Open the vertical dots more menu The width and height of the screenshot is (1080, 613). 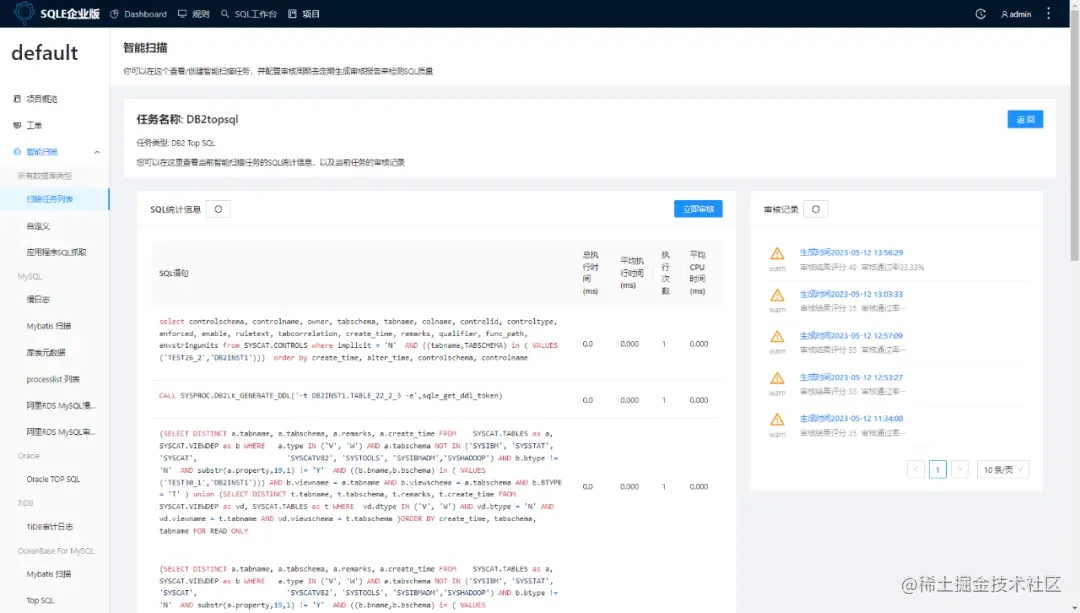pos(1048,14)
